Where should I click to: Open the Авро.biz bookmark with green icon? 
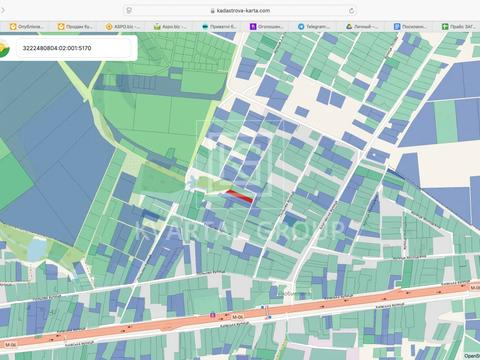pyautogui.click(x=170, y=27)
